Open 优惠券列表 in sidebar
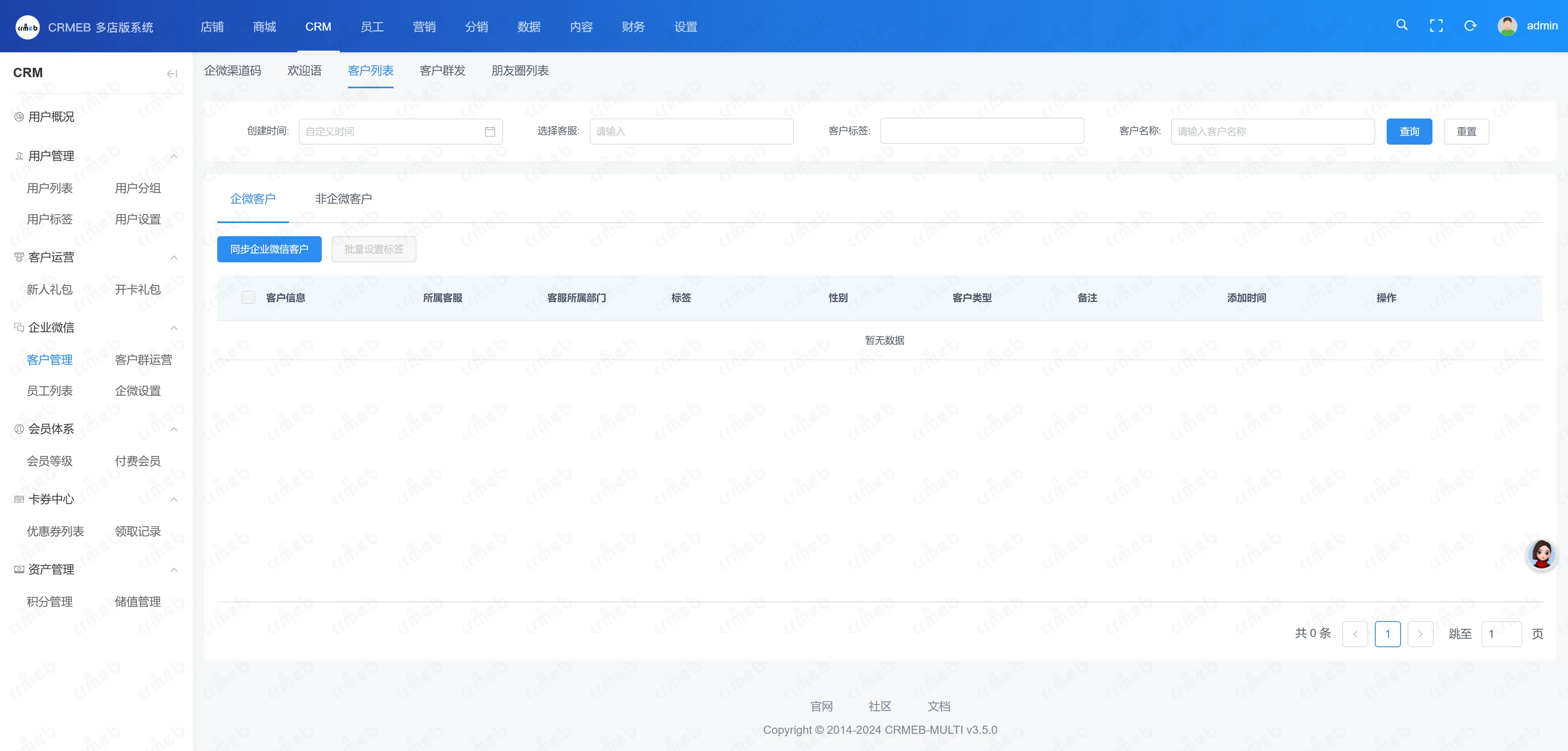Image resolution: width=1568 pixels, height=751 pixels. pos(56,532)
